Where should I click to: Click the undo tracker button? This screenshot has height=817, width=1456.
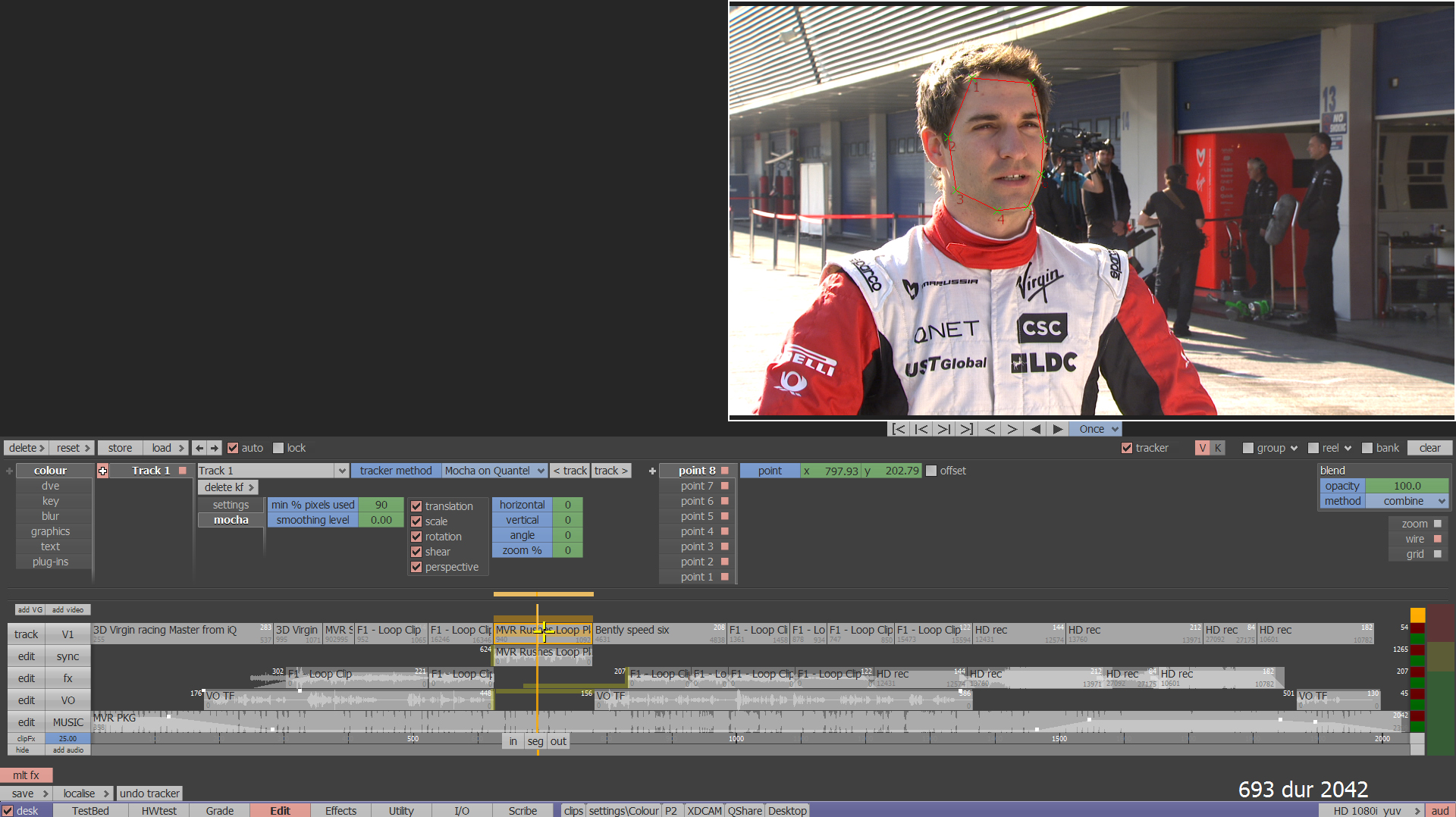(x=149, y=794)
